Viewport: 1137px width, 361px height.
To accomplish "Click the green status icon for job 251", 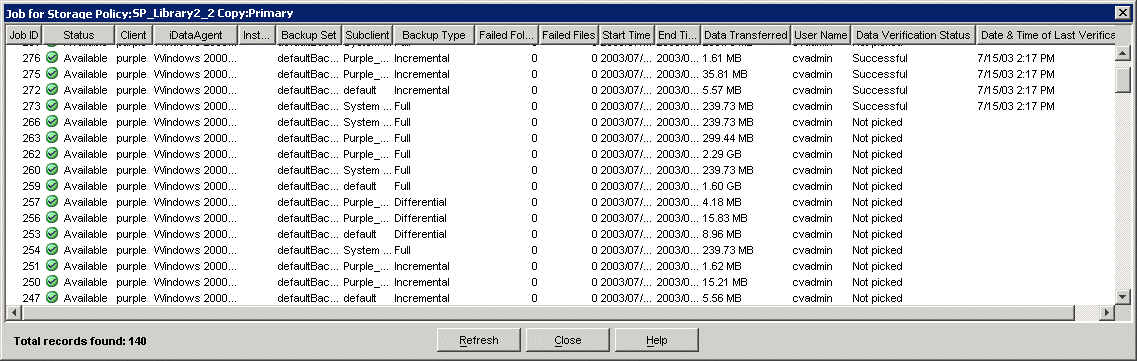I will pyautogui.click(x=51, y=265).
